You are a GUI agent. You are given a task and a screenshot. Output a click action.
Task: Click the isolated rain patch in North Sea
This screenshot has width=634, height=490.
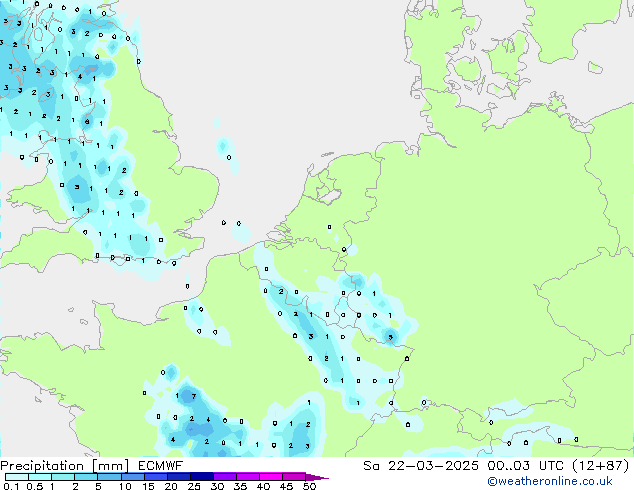point(223,148)
